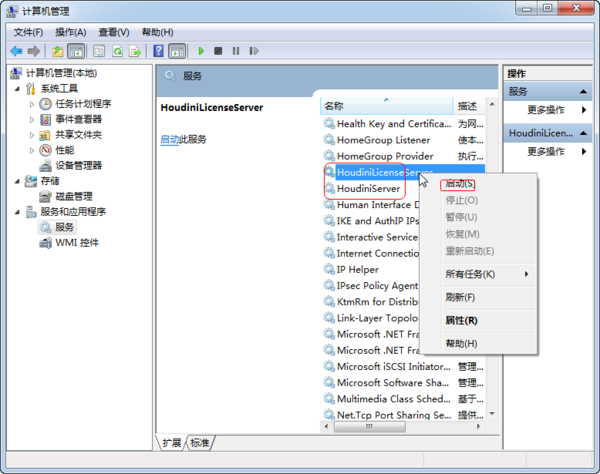The width and height of the screenshot is (600, 474).
Task: Toggle the Show/Hide Console Tree icon
Action: [76, 51]
